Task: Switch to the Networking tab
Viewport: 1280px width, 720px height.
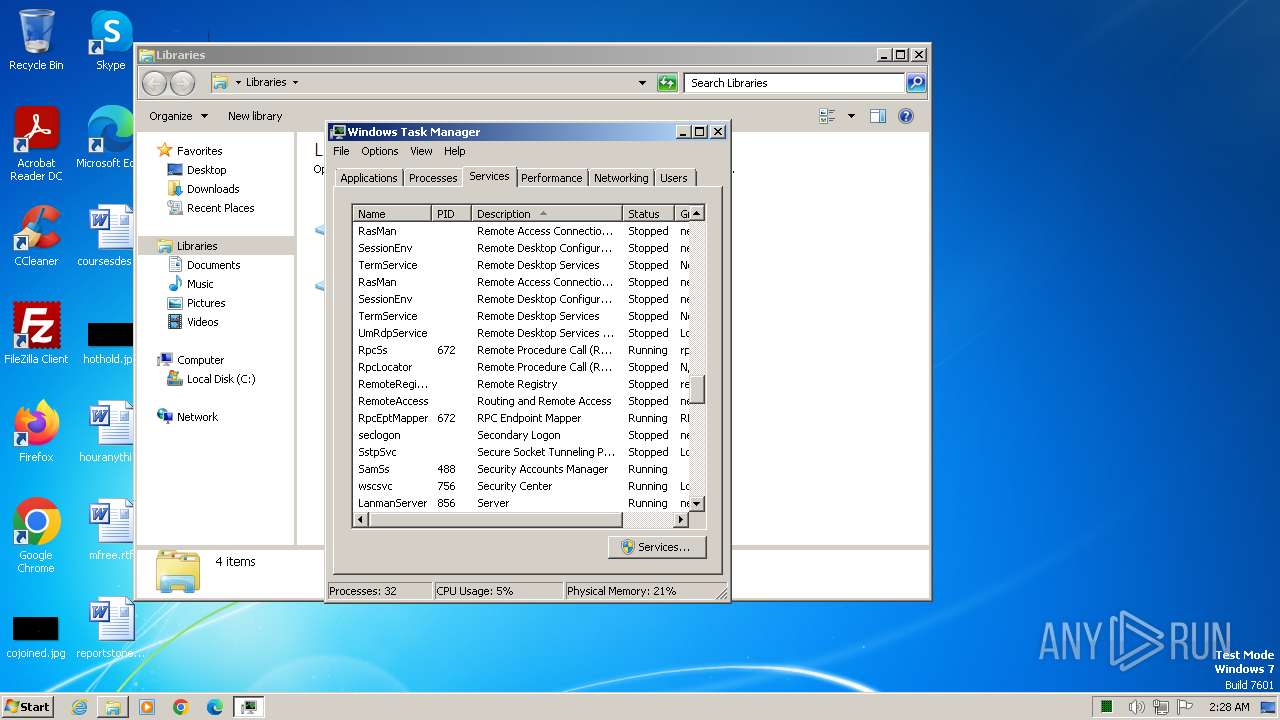Action: coord(621,178)
